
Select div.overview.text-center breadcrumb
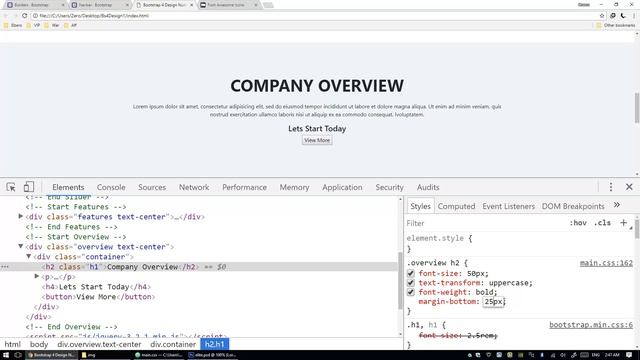click(x=99, y=344)
